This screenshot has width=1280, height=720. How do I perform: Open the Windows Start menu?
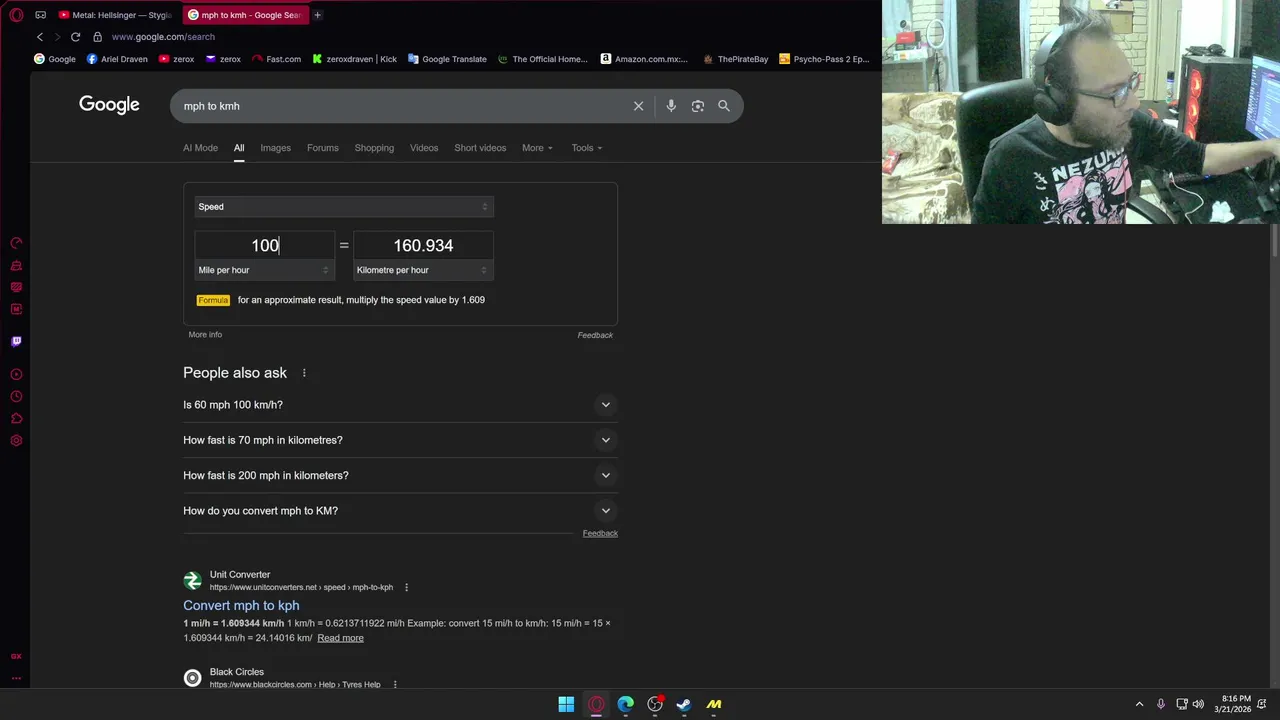tap(566, 704)
